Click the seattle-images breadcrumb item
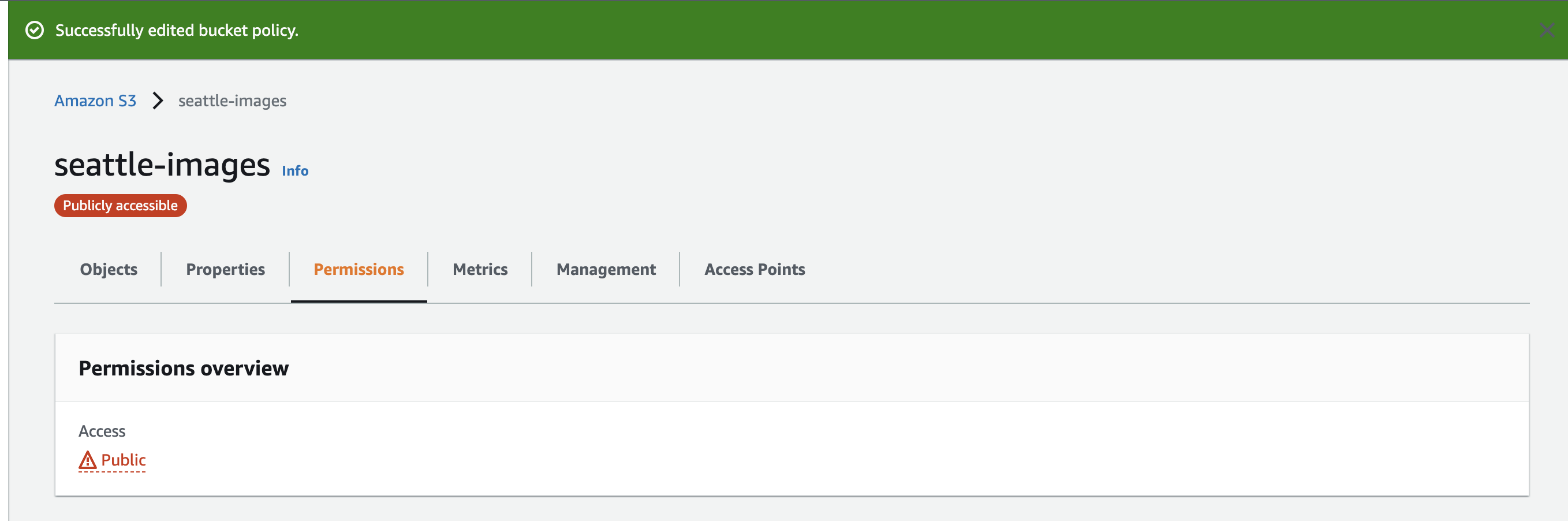This screenshot has height=521, width=1568. coord(232,101)
